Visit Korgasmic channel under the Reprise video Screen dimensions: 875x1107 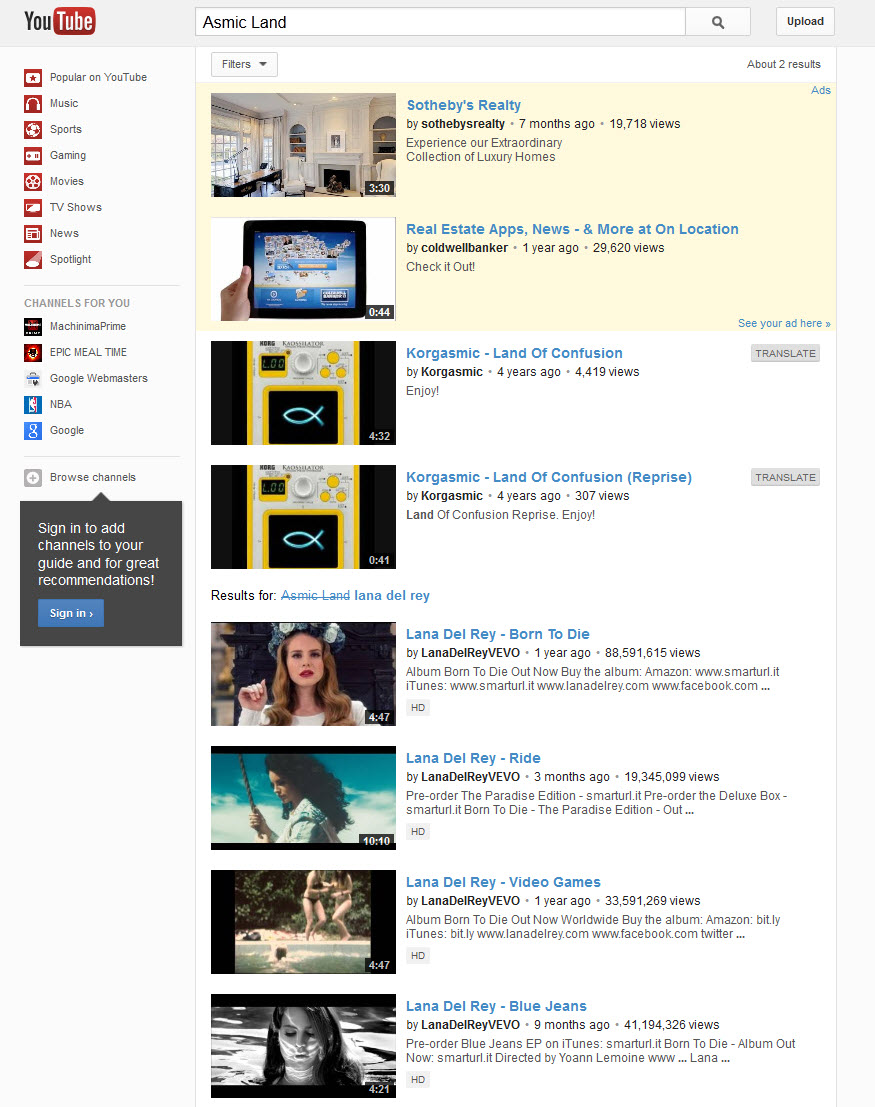[x=452, y=496]
